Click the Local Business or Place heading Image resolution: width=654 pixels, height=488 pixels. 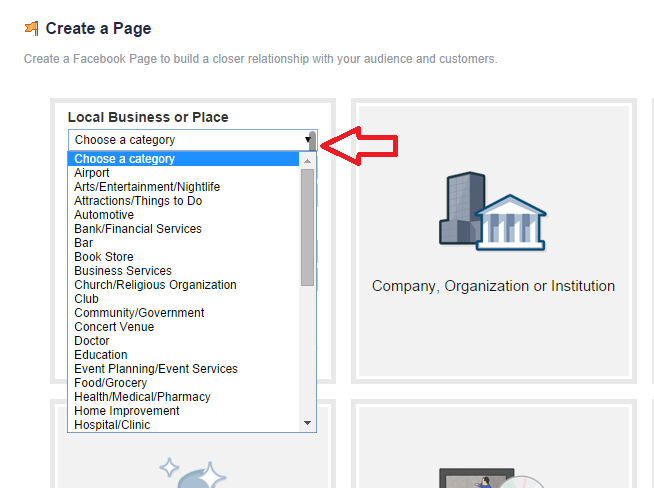point(148,117)
